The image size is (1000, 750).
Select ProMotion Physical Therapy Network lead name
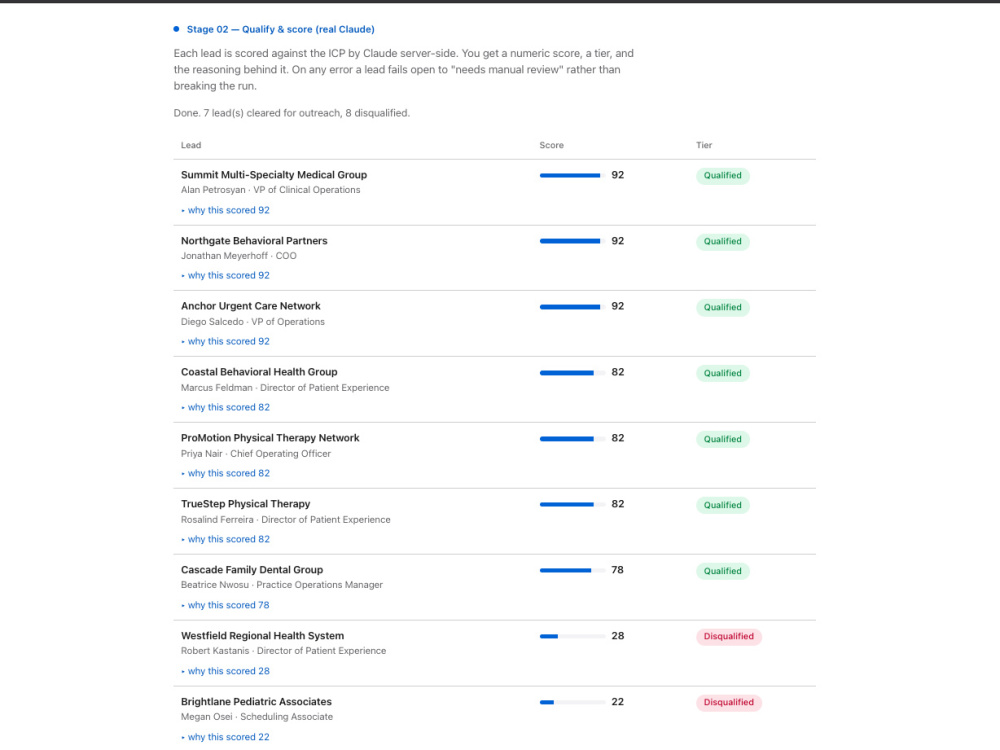pos(270,438)
